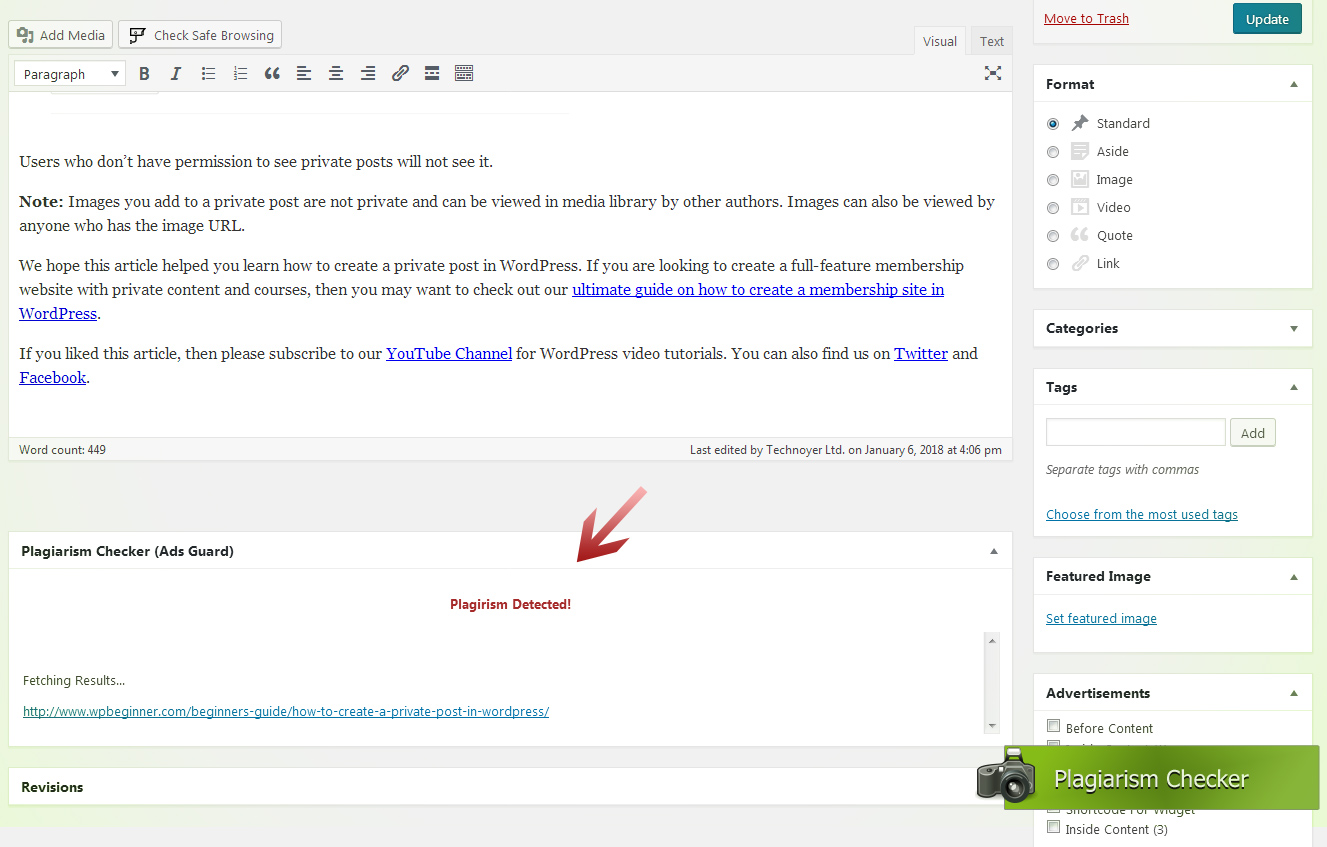Focus the Tags input field
The height and width of the screenshot is (847, 1327).
[x=1135, y=432]
